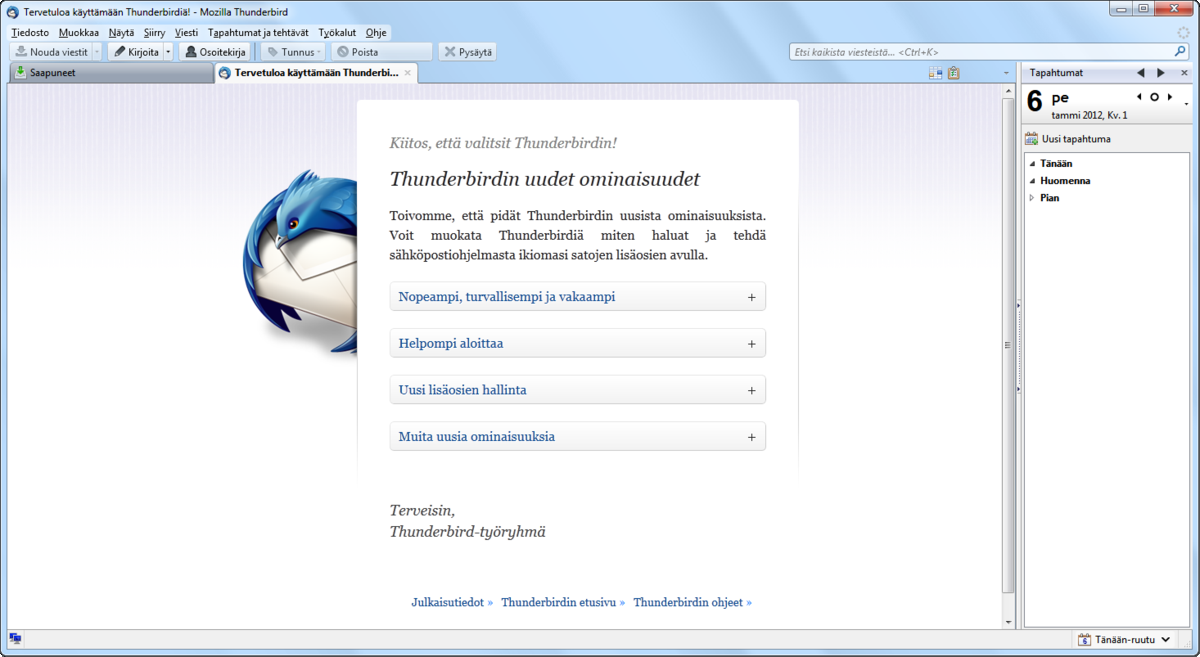Screen dimensions: 1200x657
Task: Open the dropdown arrow next to Kirjoita
Action: [168, 52]
